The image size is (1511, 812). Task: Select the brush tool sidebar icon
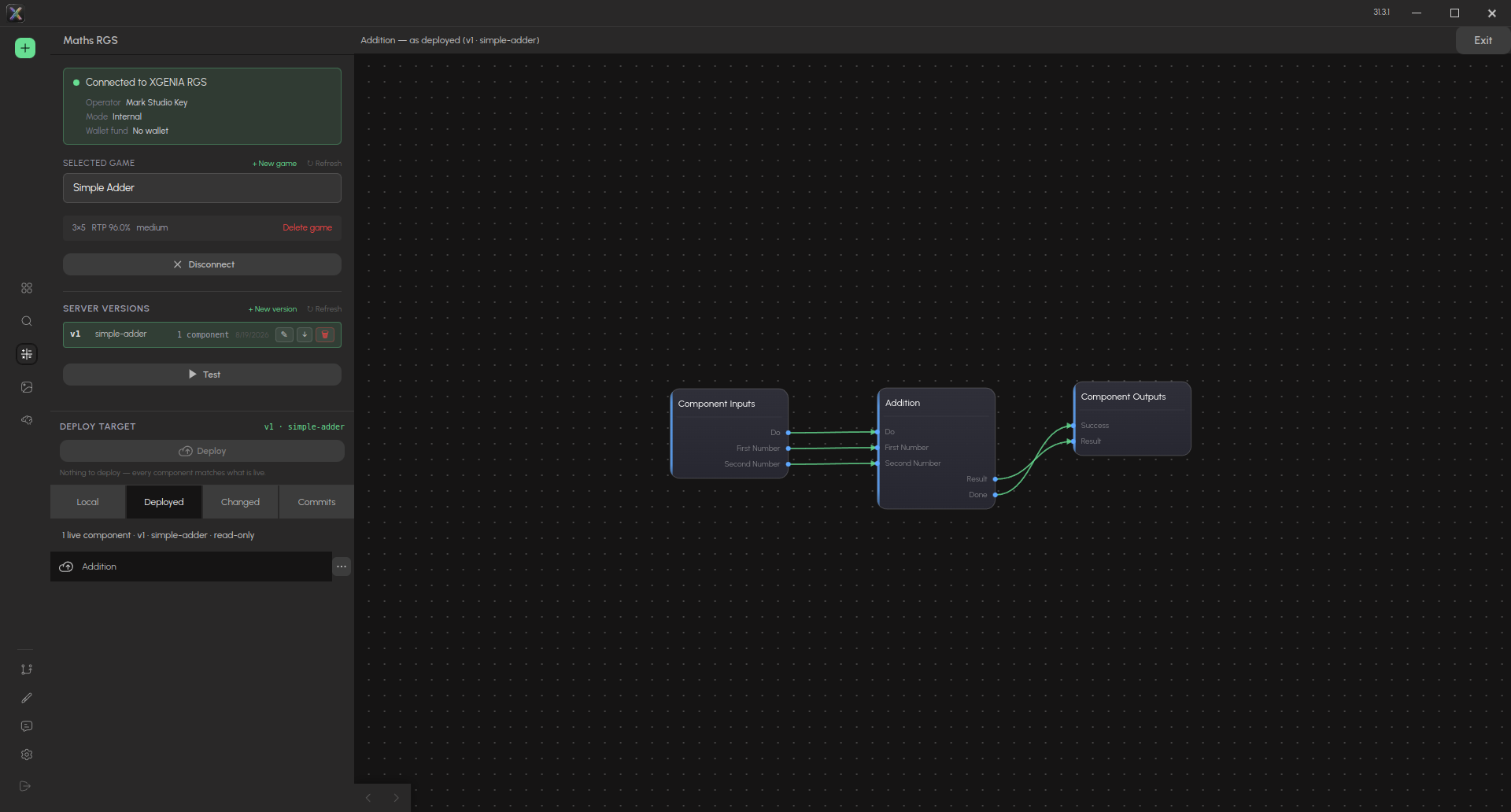pos(27,698)
